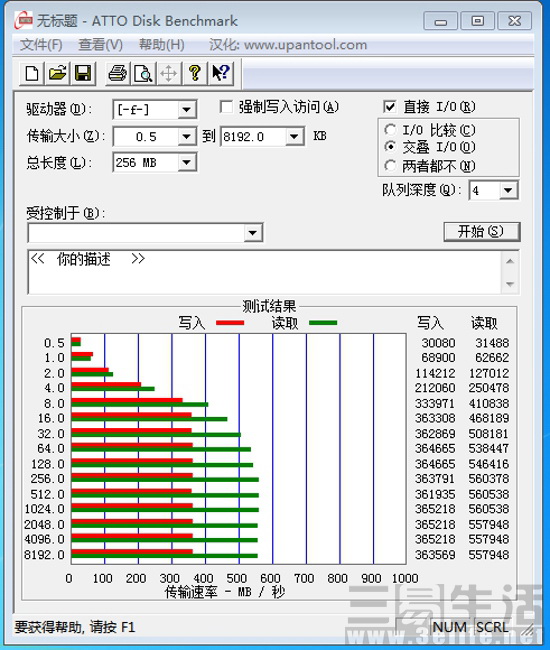The width and height of the screenshot is (550, 650).
Task: Open Print Preview magnifier icon
Action: [x=143, y=74]
